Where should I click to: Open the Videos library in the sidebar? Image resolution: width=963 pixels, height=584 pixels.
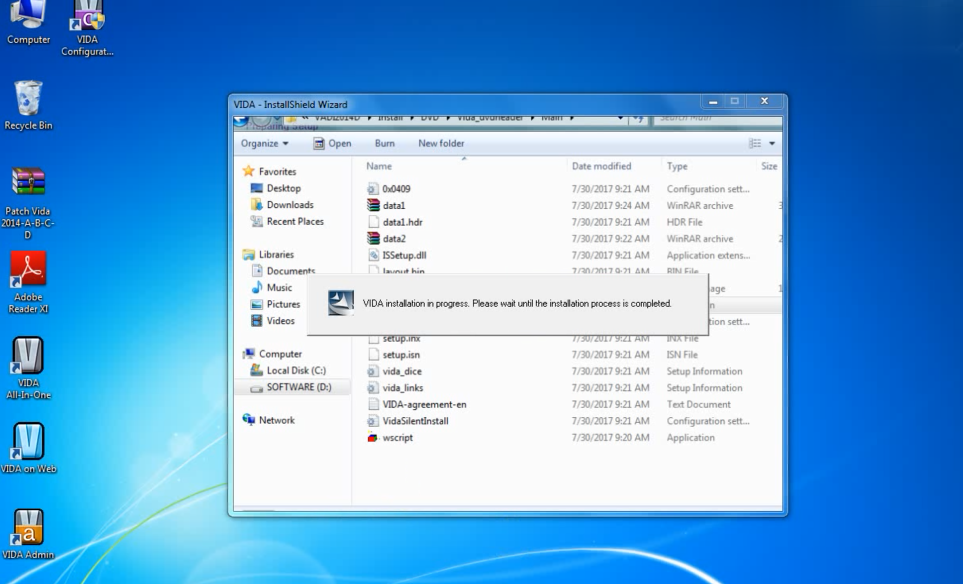(x=273, y=321)
